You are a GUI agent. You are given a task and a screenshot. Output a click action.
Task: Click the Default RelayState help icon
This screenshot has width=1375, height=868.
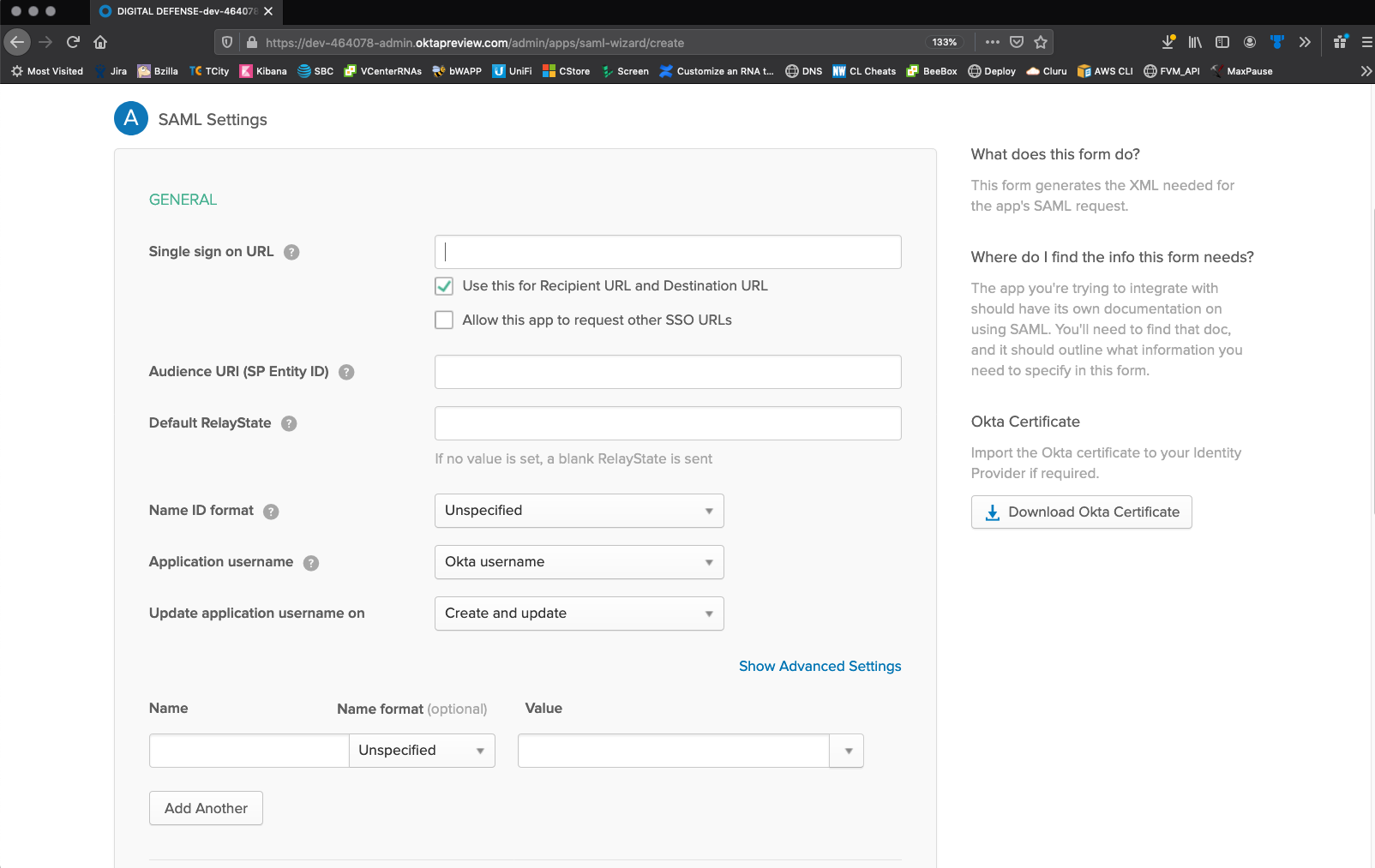tap(289, 423)
